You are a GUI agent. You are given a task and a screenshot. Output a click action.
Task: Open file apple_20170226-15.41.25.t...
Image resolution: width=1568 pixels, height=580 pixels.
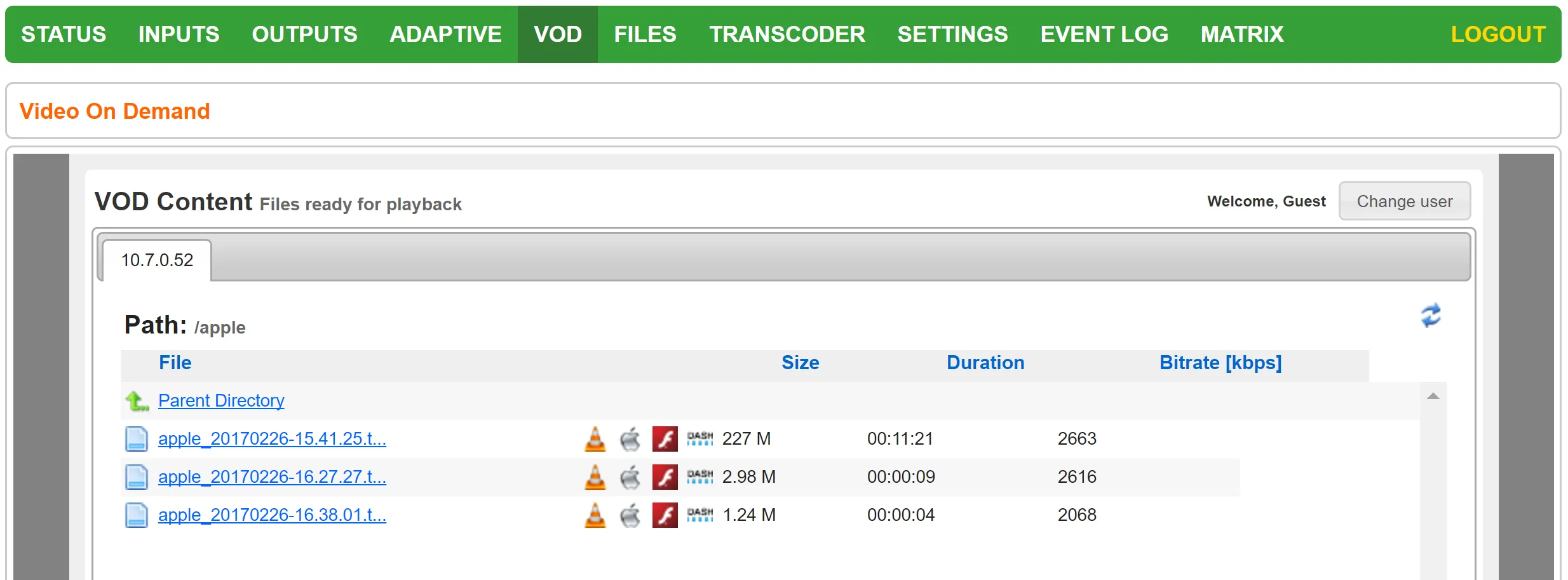272,439
